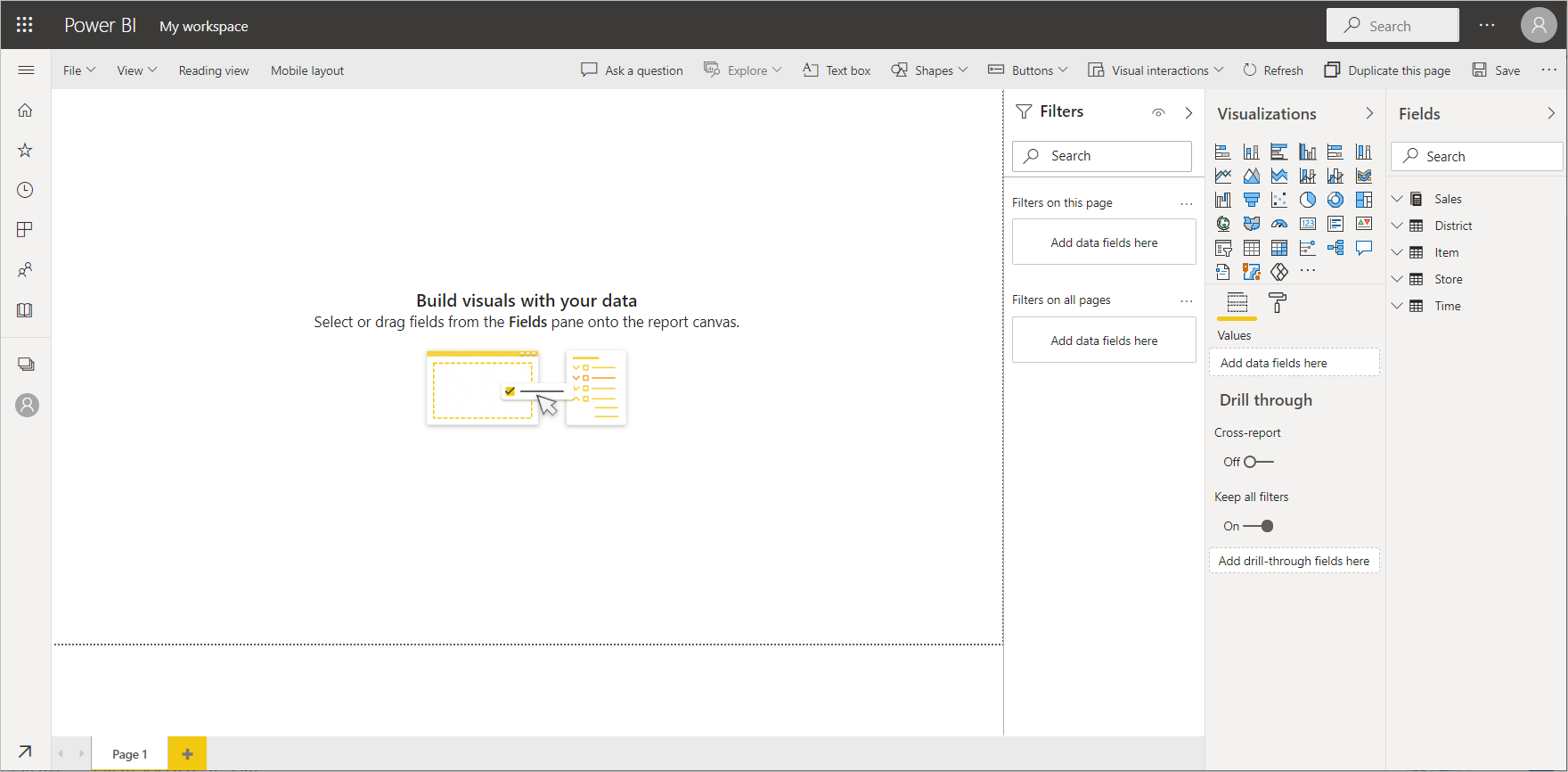Select the donut chart visualization
This screenshot has width=1568, height=772.
point(1335,200)
